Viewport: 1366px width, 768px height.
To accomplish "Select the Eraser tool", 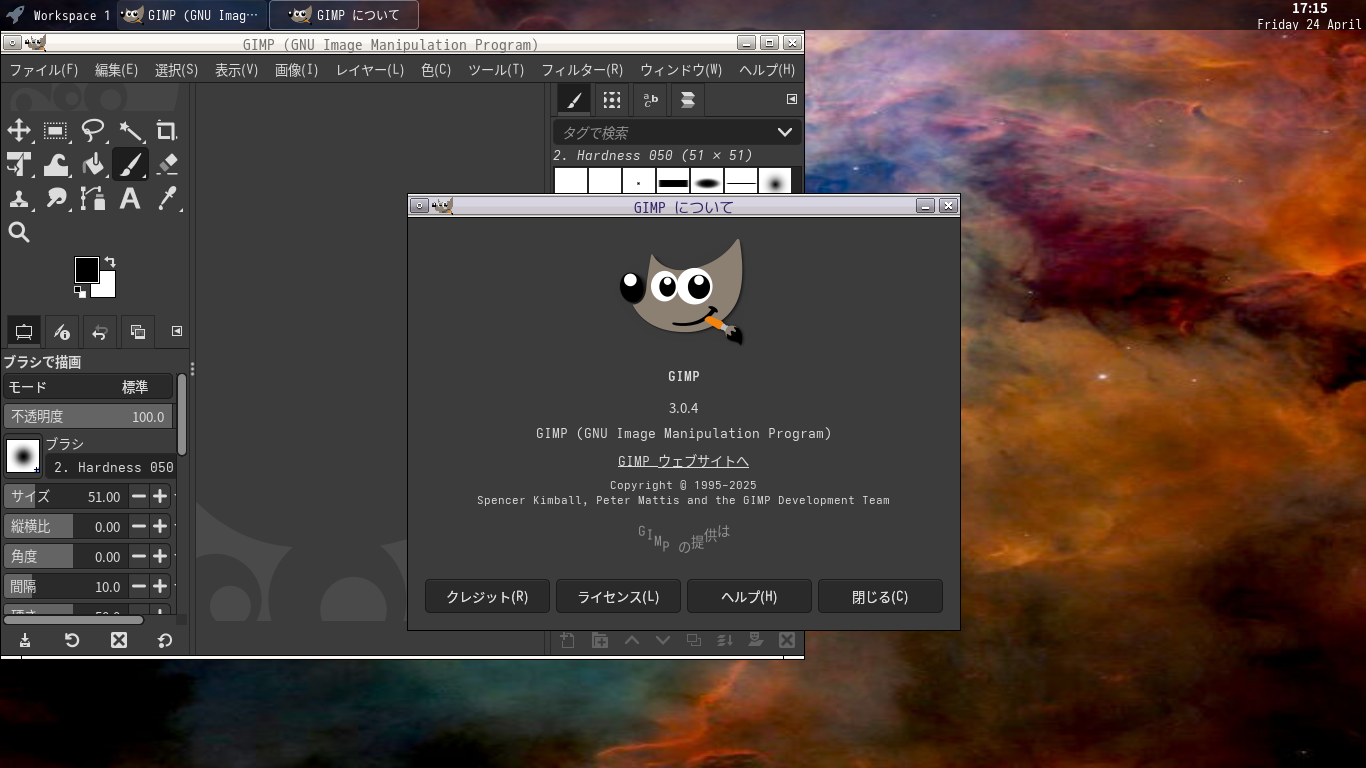I will (x=167, y=164).
